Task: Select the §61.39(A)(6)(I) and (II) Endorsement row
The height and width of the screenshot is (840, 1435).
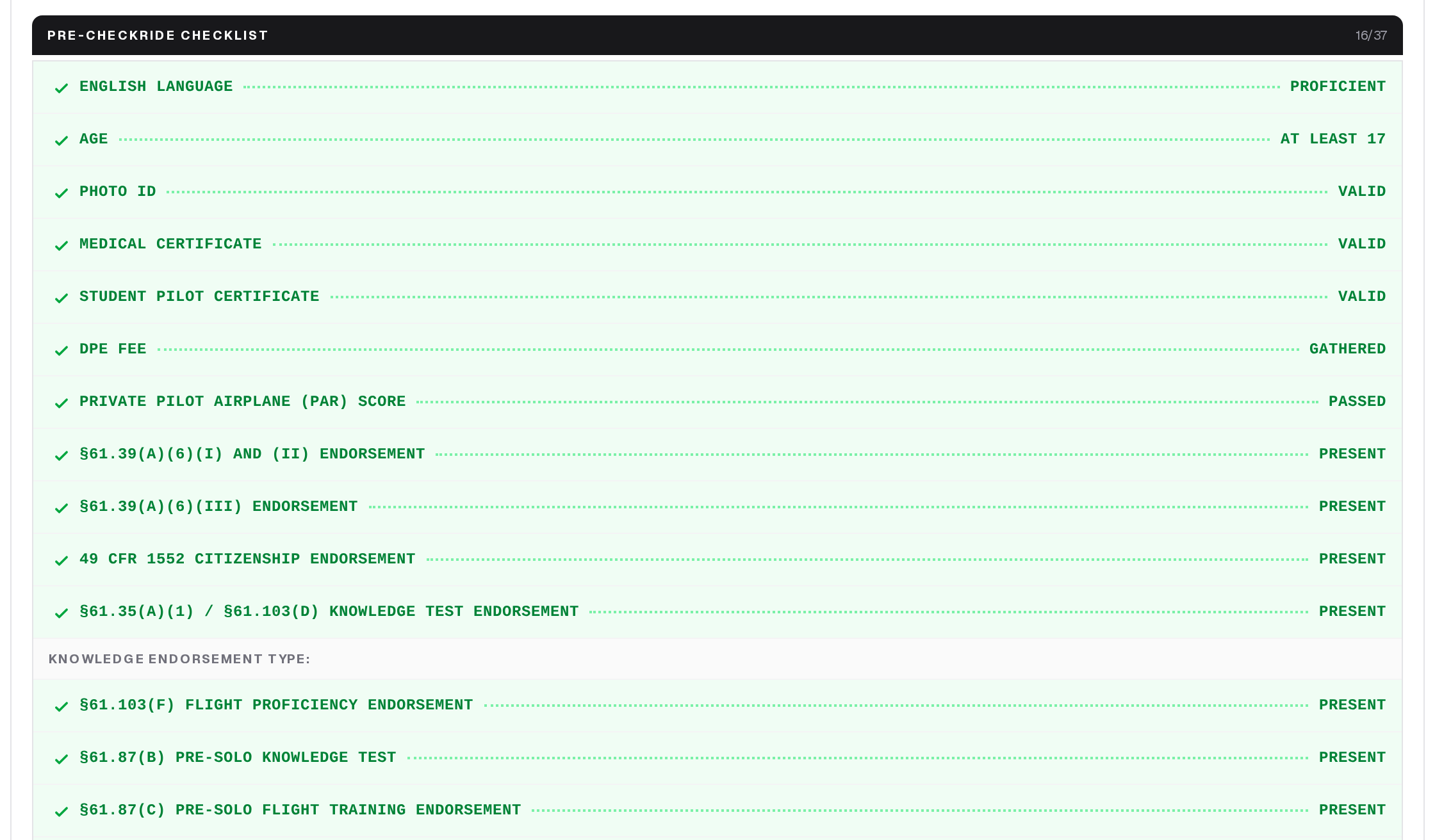Action: tap(717, 455)
